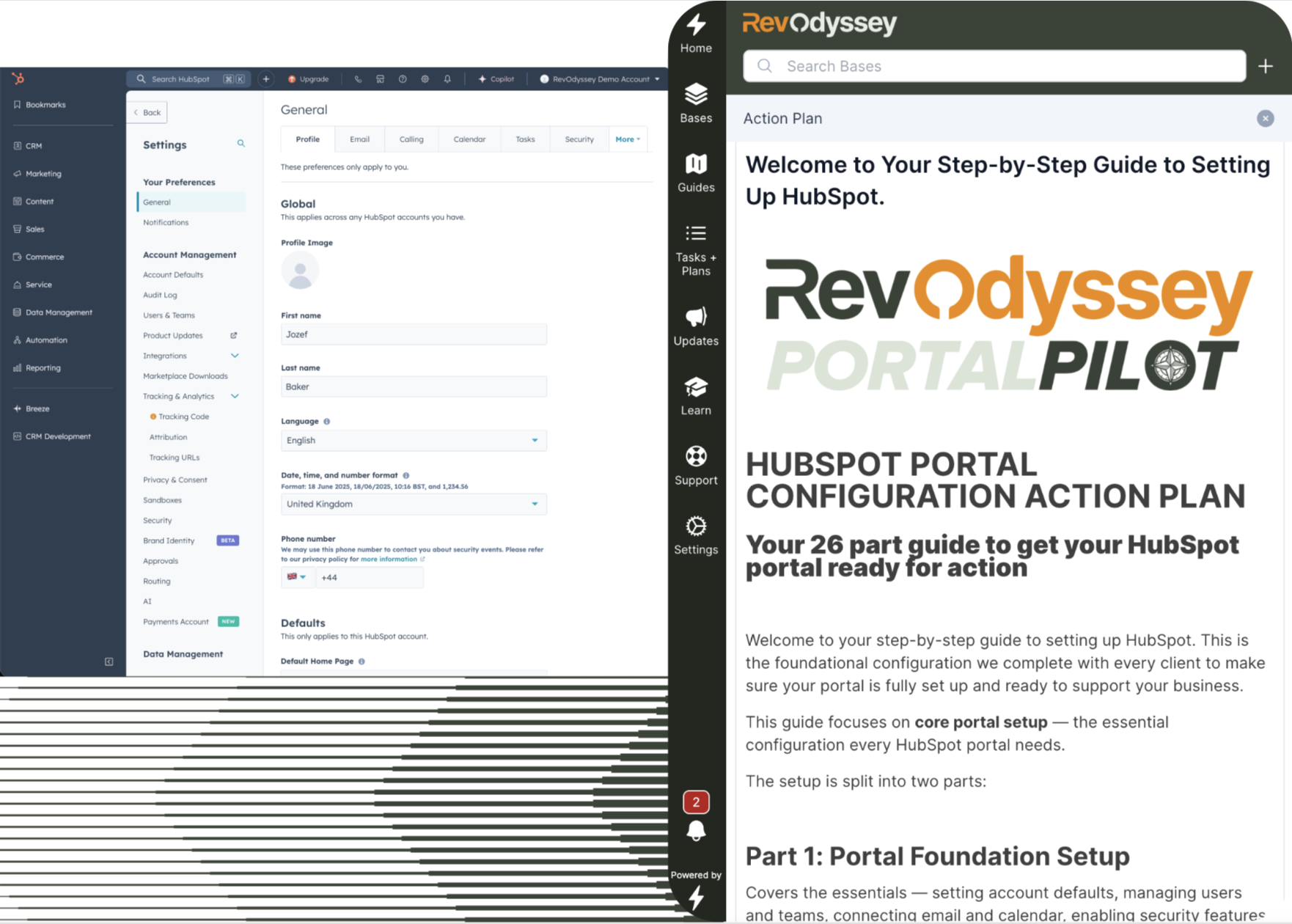Viewport: 1292px width, 924px height.
Task: Open Tasks + Plans in the sidebar
Action: click(696, 250)
